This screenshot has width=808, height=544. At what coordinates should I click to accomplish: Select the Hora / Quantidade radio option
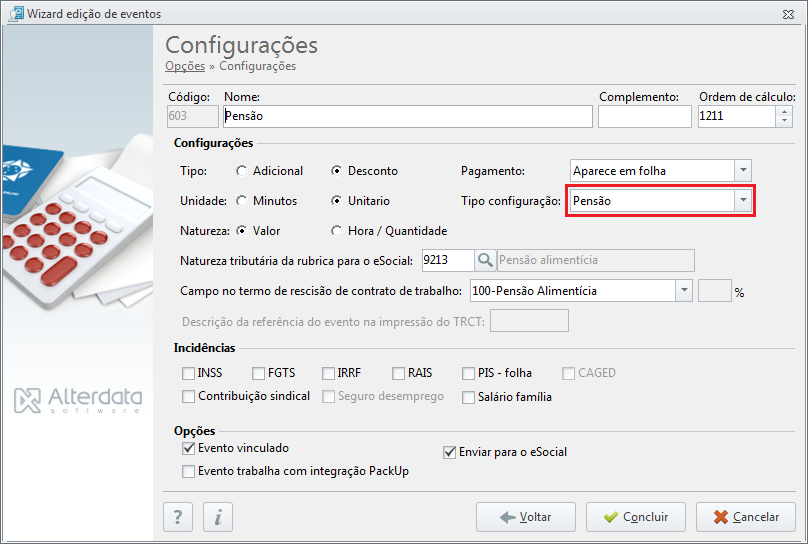(336, 231)
